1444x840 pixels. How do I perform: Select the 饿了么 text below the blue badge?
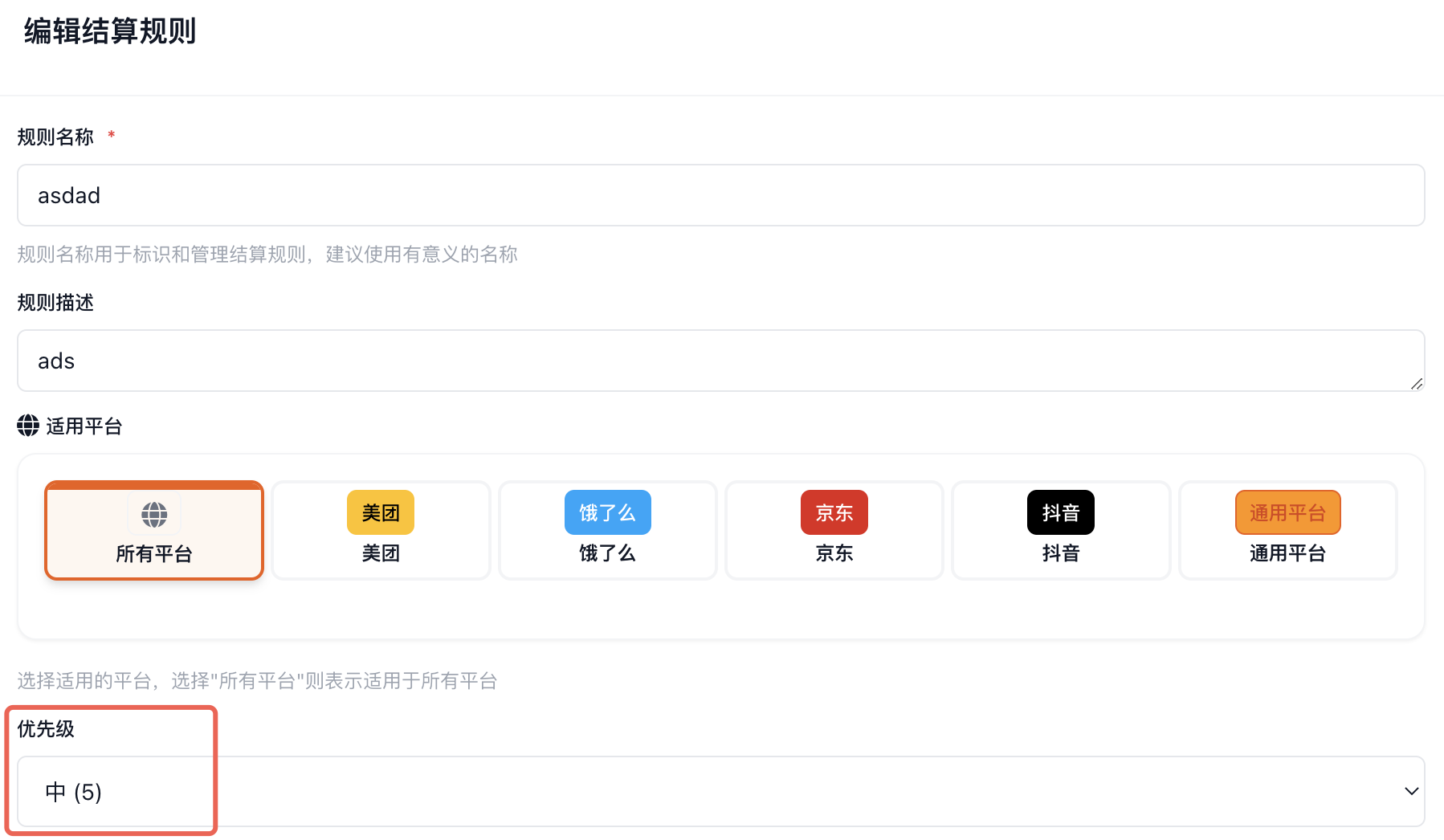[x=607, y=553]
